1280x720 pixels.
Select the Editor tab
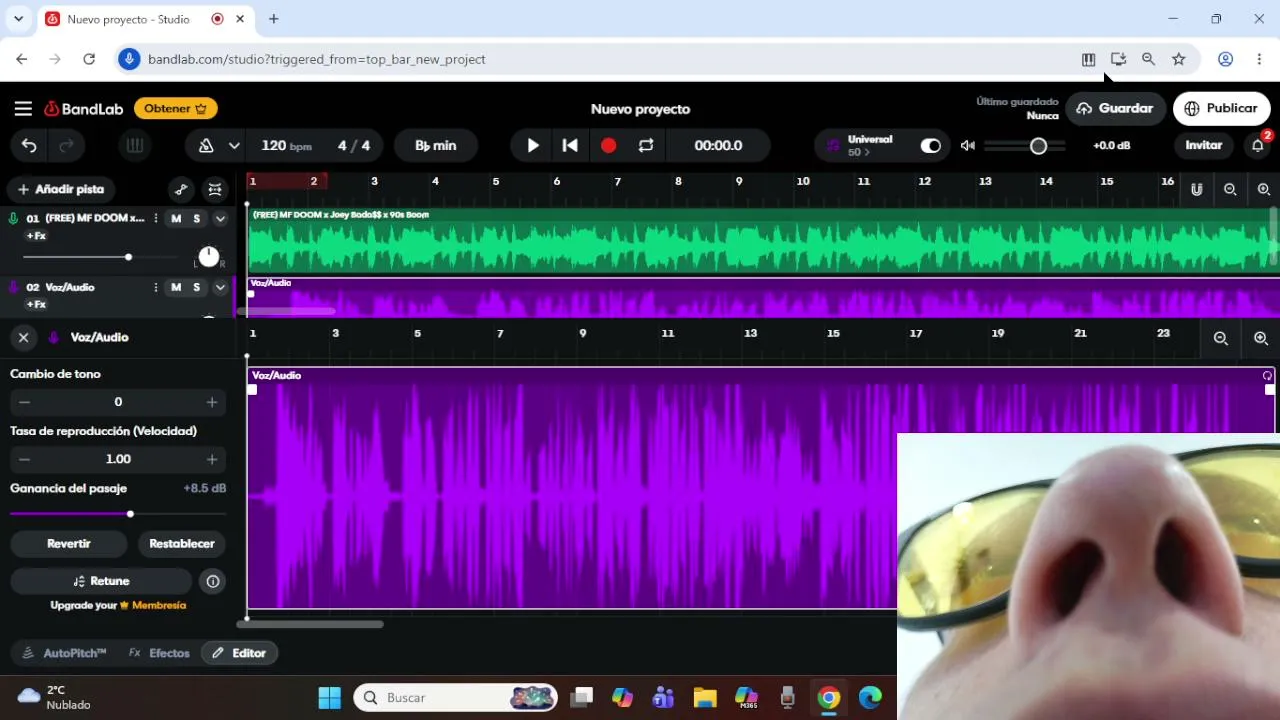tap(240, 653)
